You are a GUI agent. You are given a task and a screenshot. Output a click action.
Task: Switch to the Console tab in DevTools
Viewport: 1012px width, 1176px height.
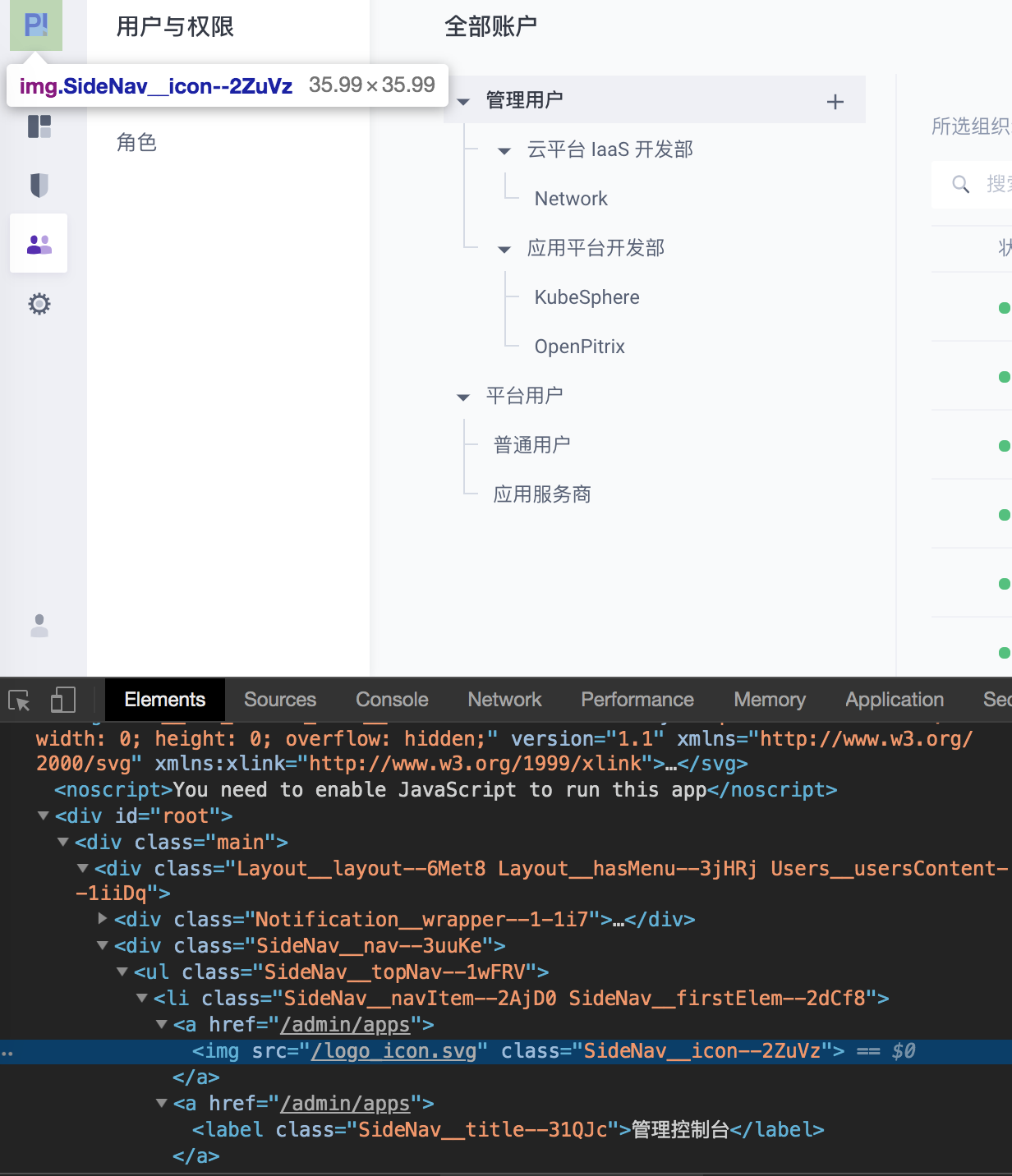click(391, 699)
